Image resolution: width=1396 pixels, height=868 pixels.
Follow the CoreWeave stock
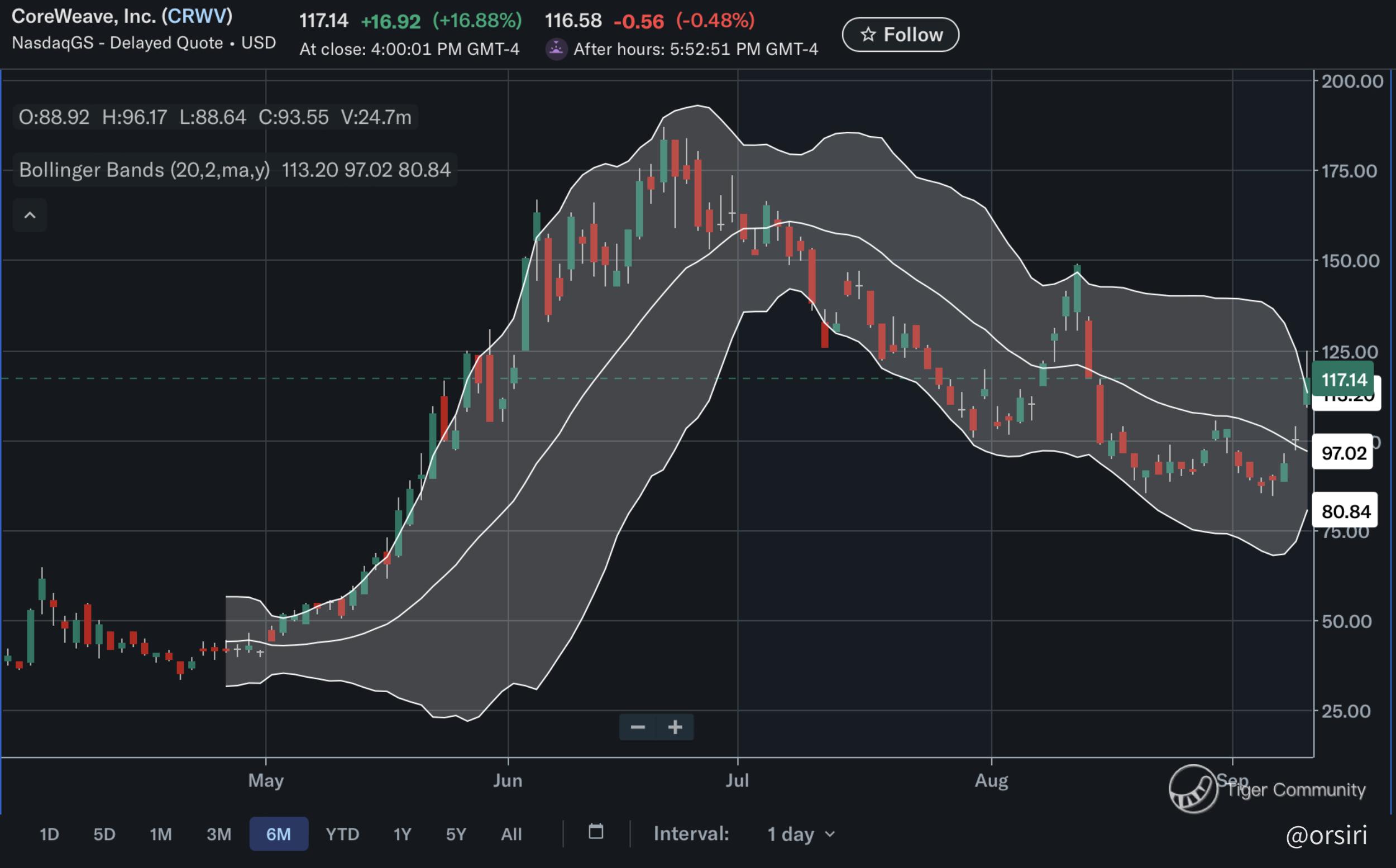tap(901, 35)
